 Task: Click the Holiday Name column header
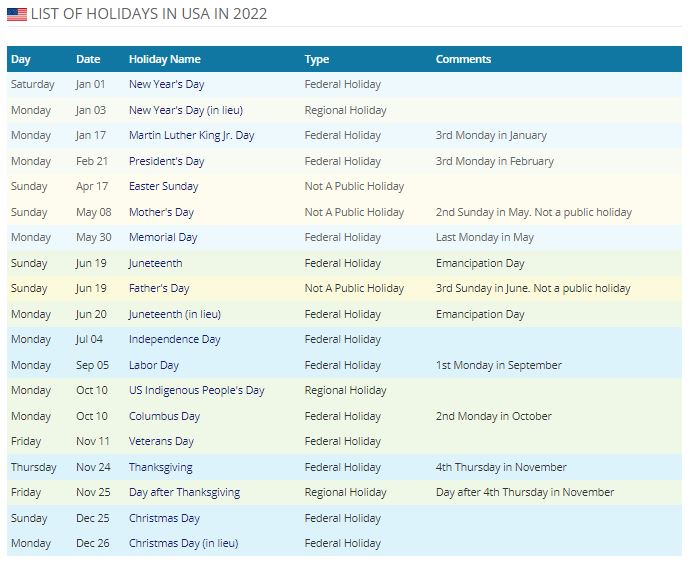point(165,59)
